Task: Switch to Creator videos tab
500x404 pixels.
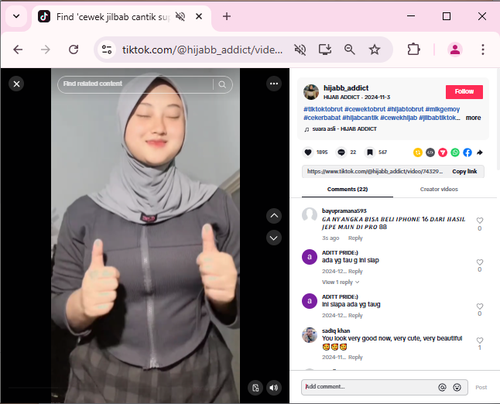Action: pyautogui.click(x=439, y=189)
